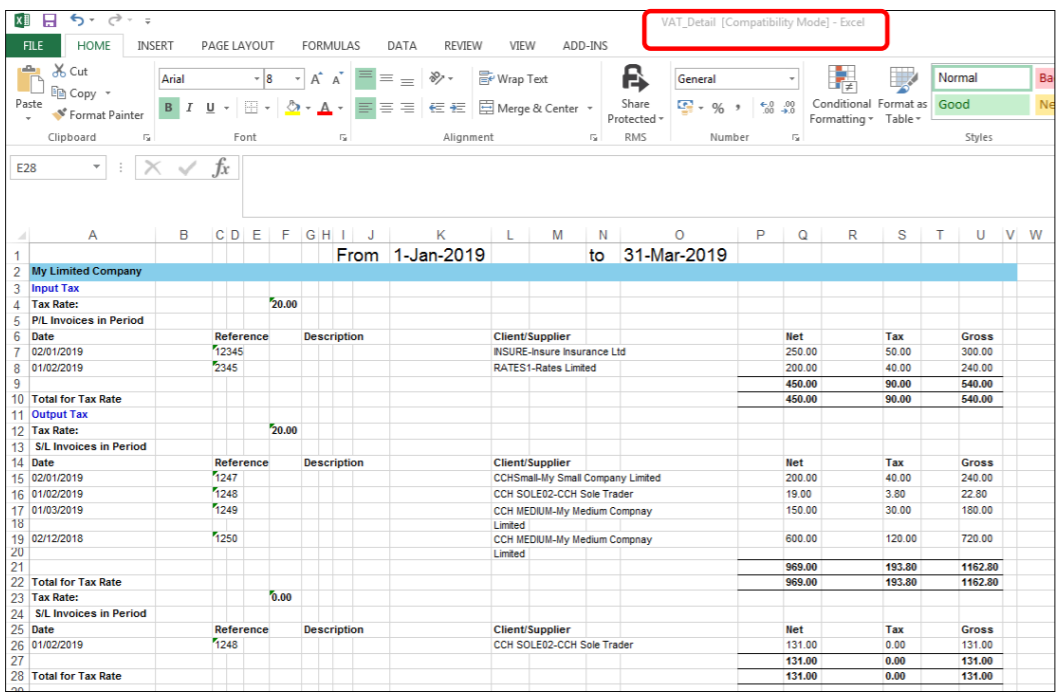Click the Cut scissors icon
Screen dimensions: 1063x699
[60, 71]
